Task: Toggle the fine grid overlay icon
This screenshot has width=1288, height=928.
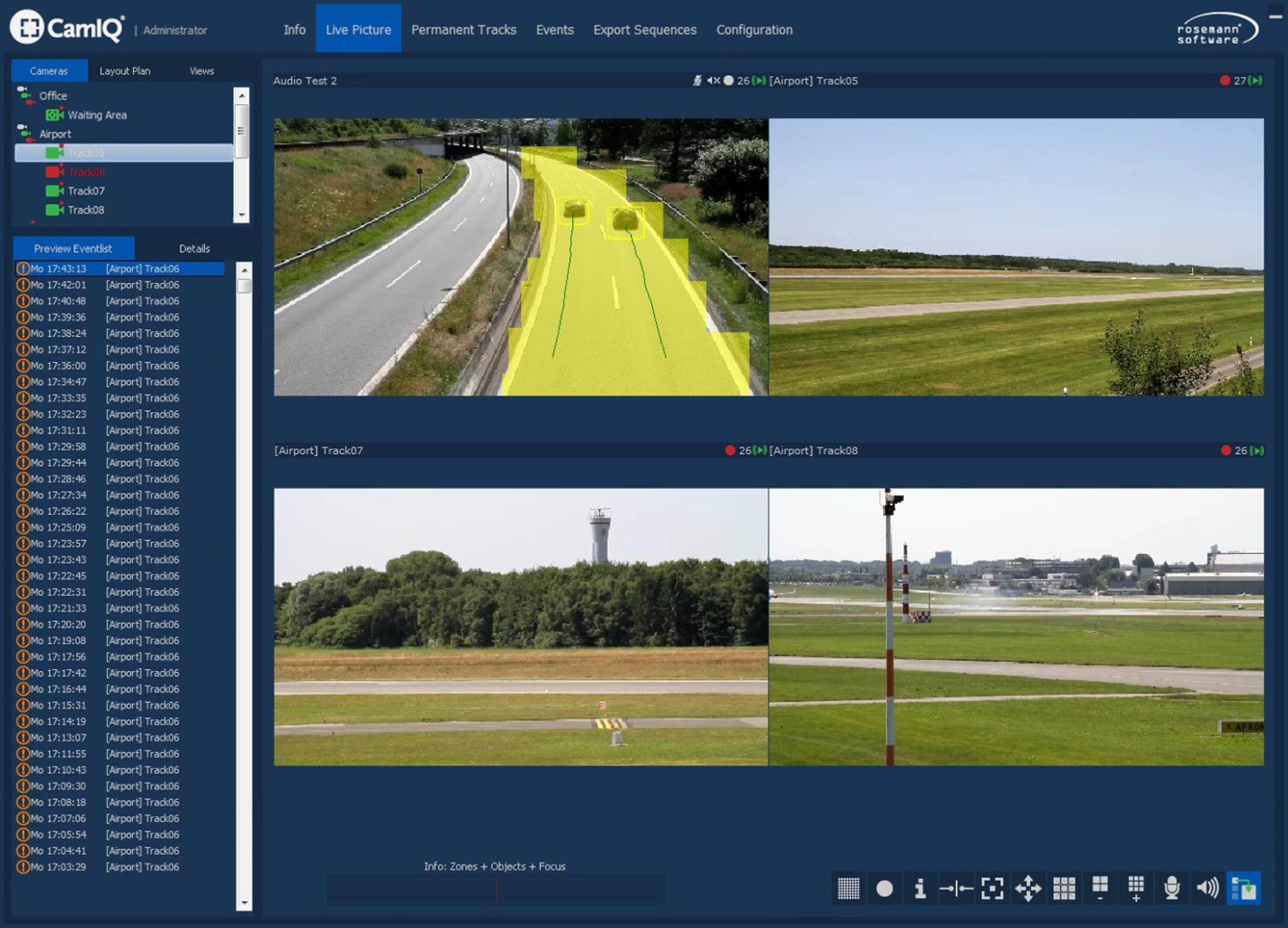Action: [848, 888]
